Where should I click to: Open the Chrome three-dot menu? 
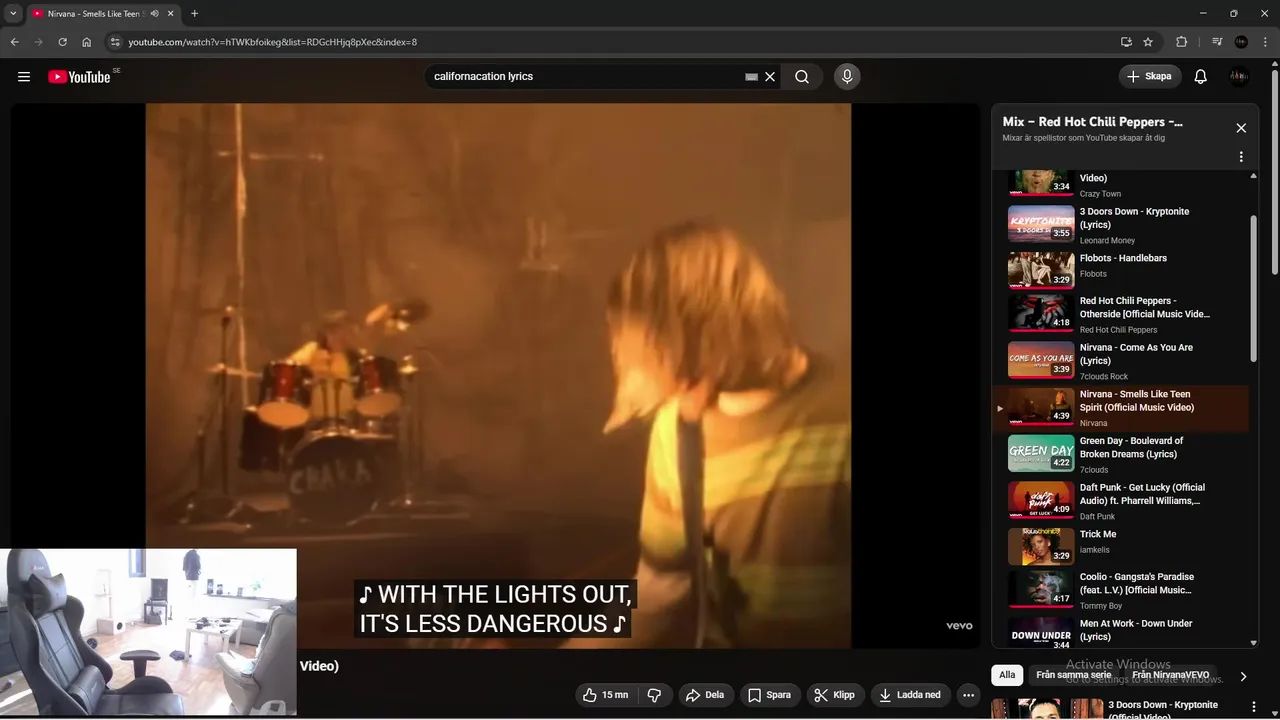pos(1264,42)
